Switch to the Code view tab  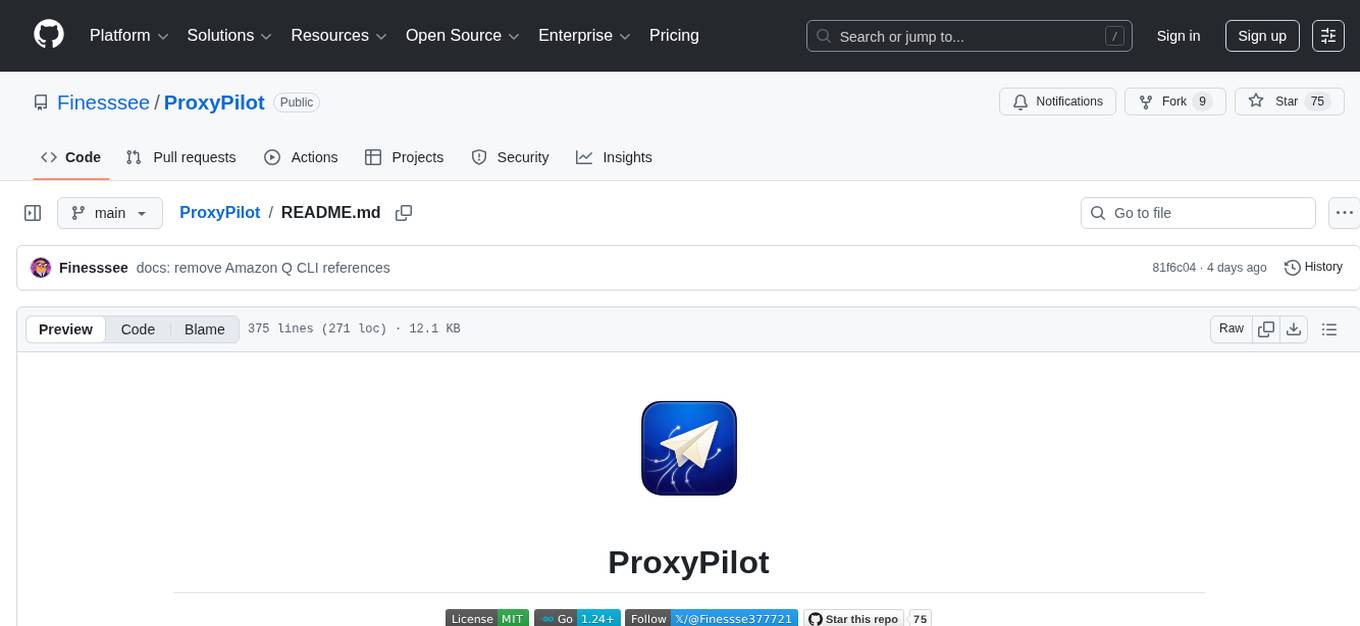pos(137,329)
